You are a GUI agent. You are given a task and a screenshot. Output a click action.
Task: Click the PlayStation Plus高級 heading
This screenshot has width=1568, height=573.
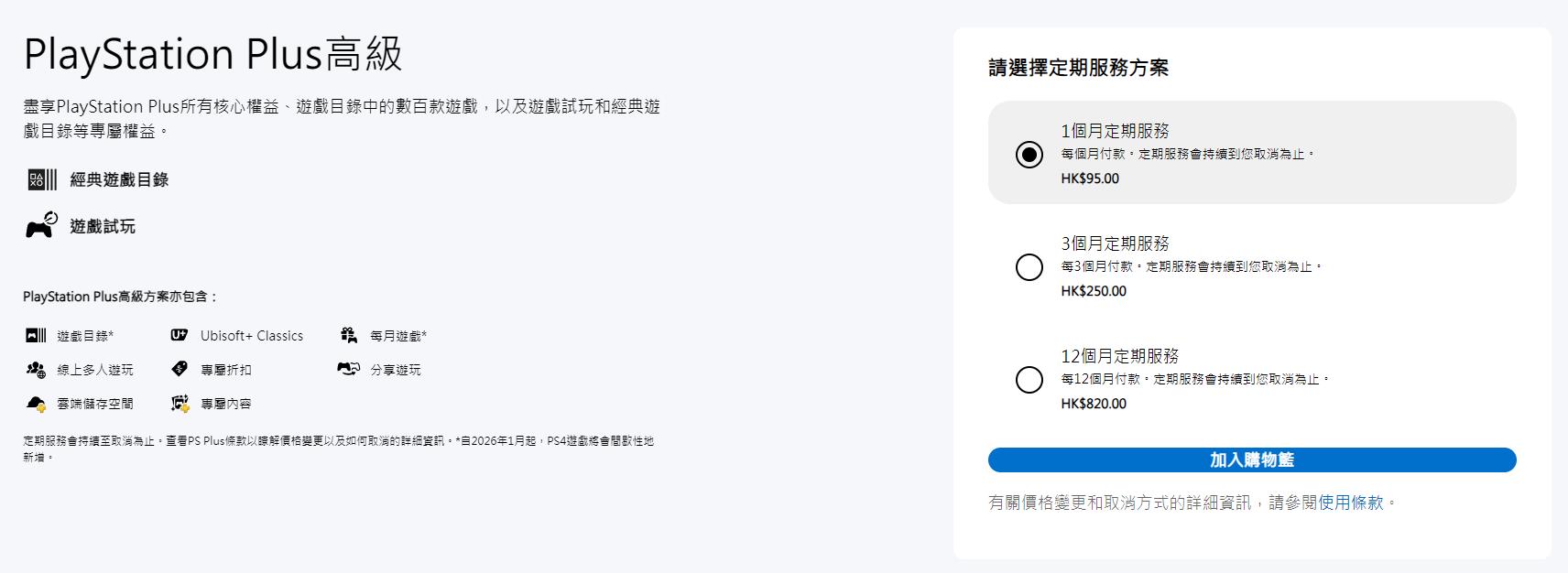(x=212, y=55)
